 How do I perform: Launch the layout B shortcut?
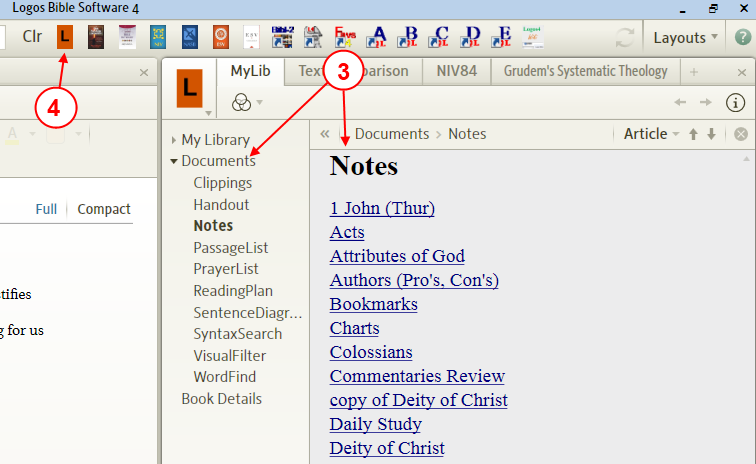(x=408, y=37)
